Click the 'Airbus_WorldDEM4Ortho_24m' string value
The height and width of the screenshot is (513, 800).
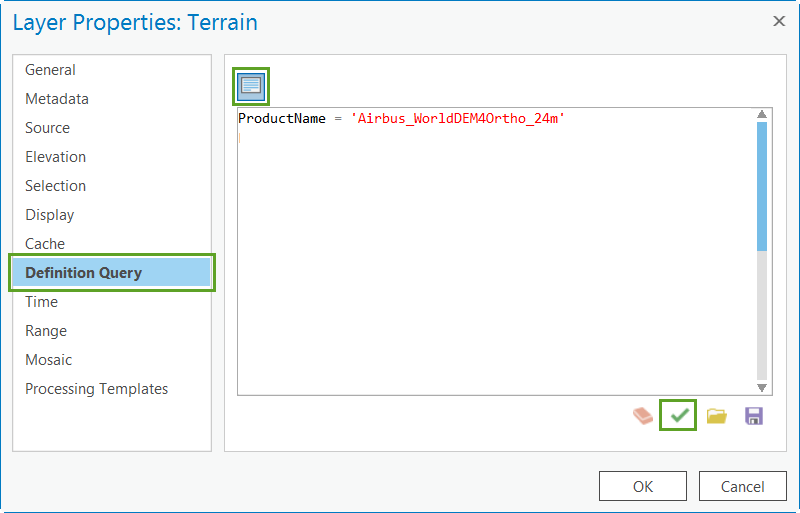pos(458,118)
